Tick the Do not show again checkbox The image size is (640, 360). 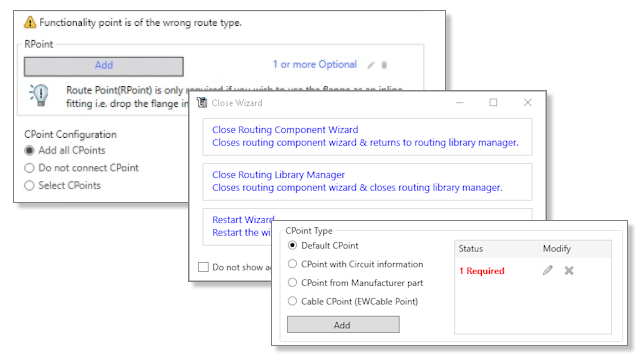click(x=203, y=267)
